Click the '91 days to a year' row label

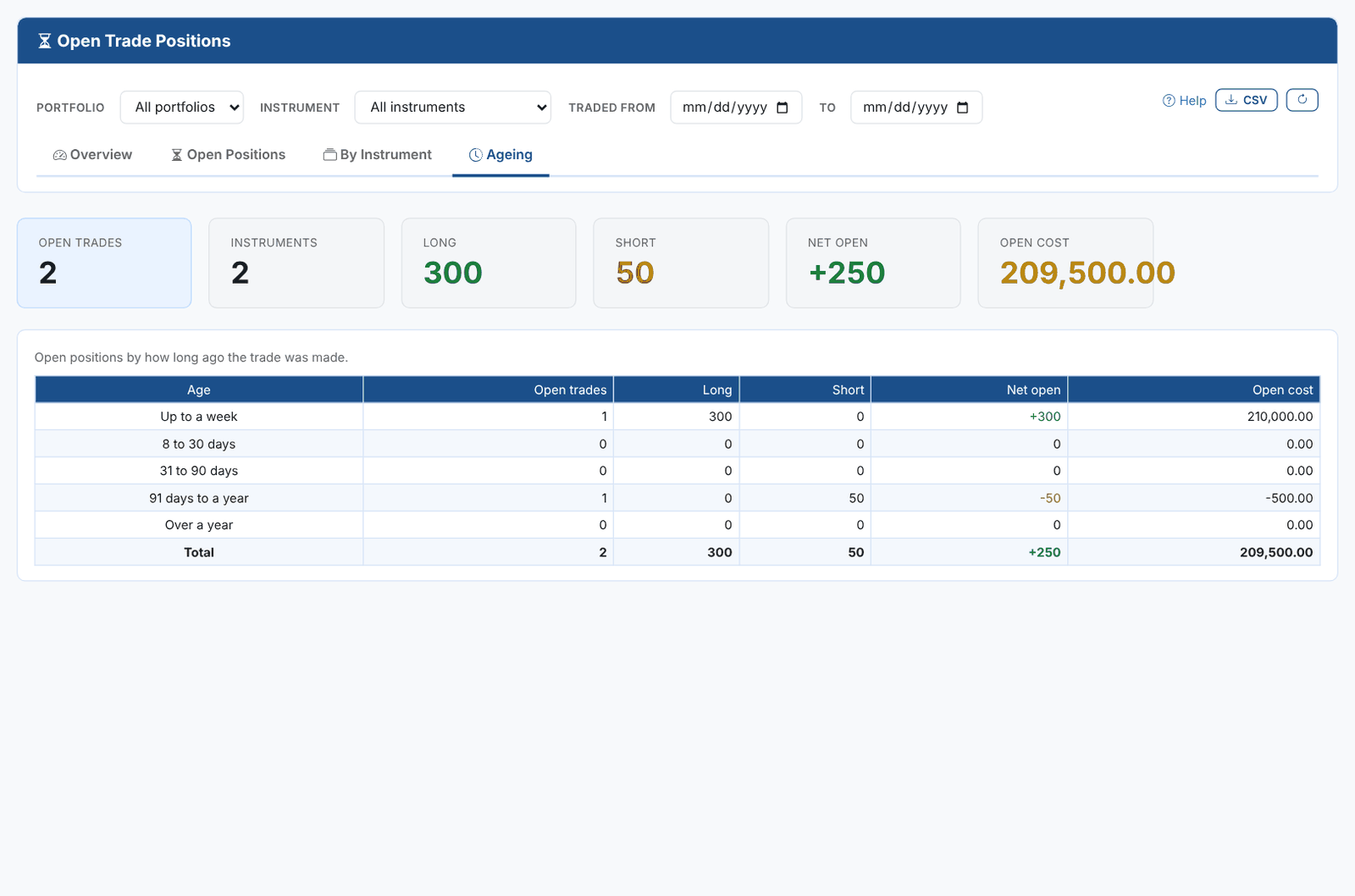[x=199, y=498]
